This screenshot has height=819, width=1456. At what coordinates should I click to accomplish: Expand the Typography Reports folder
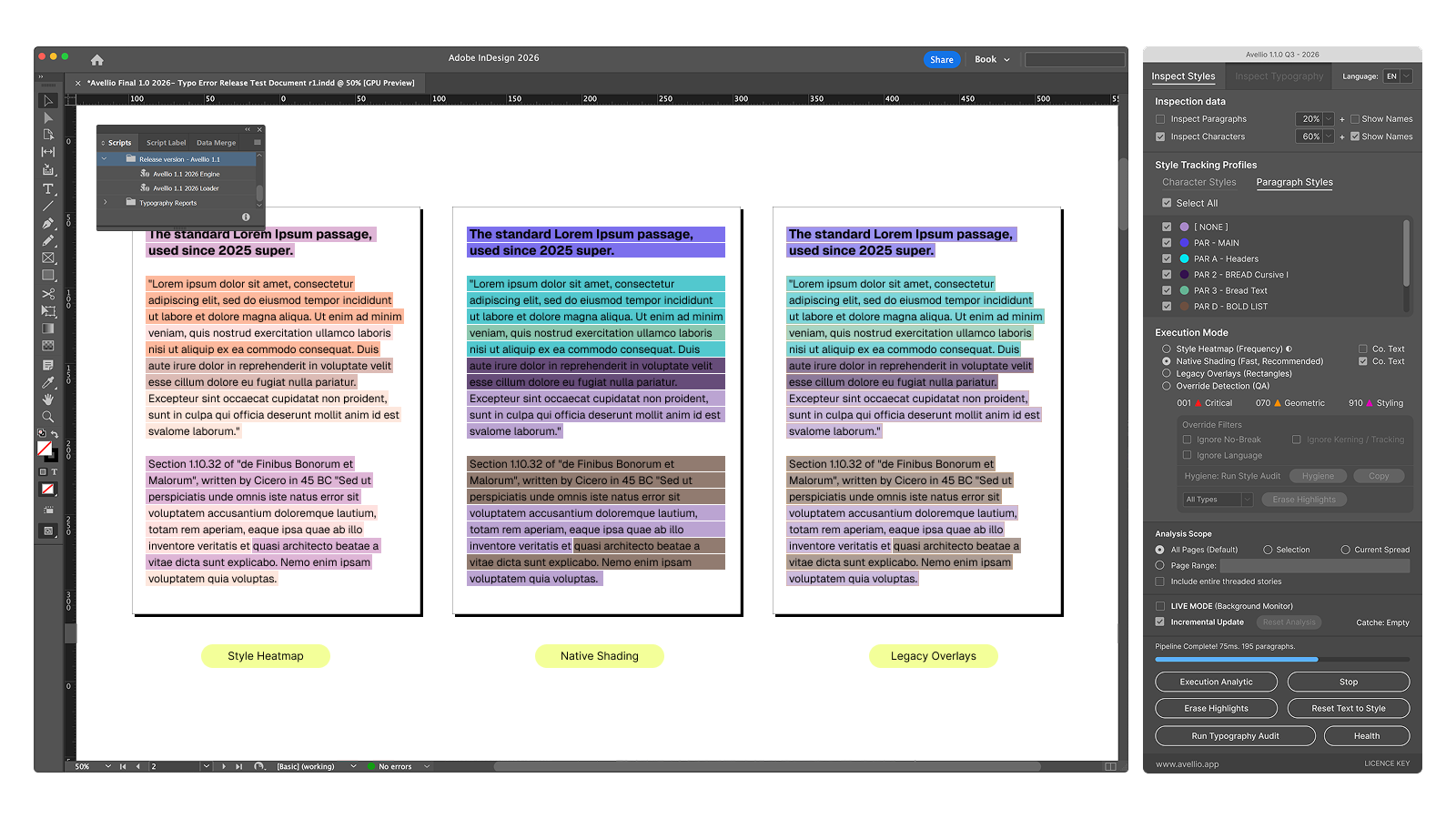[105, 203]
